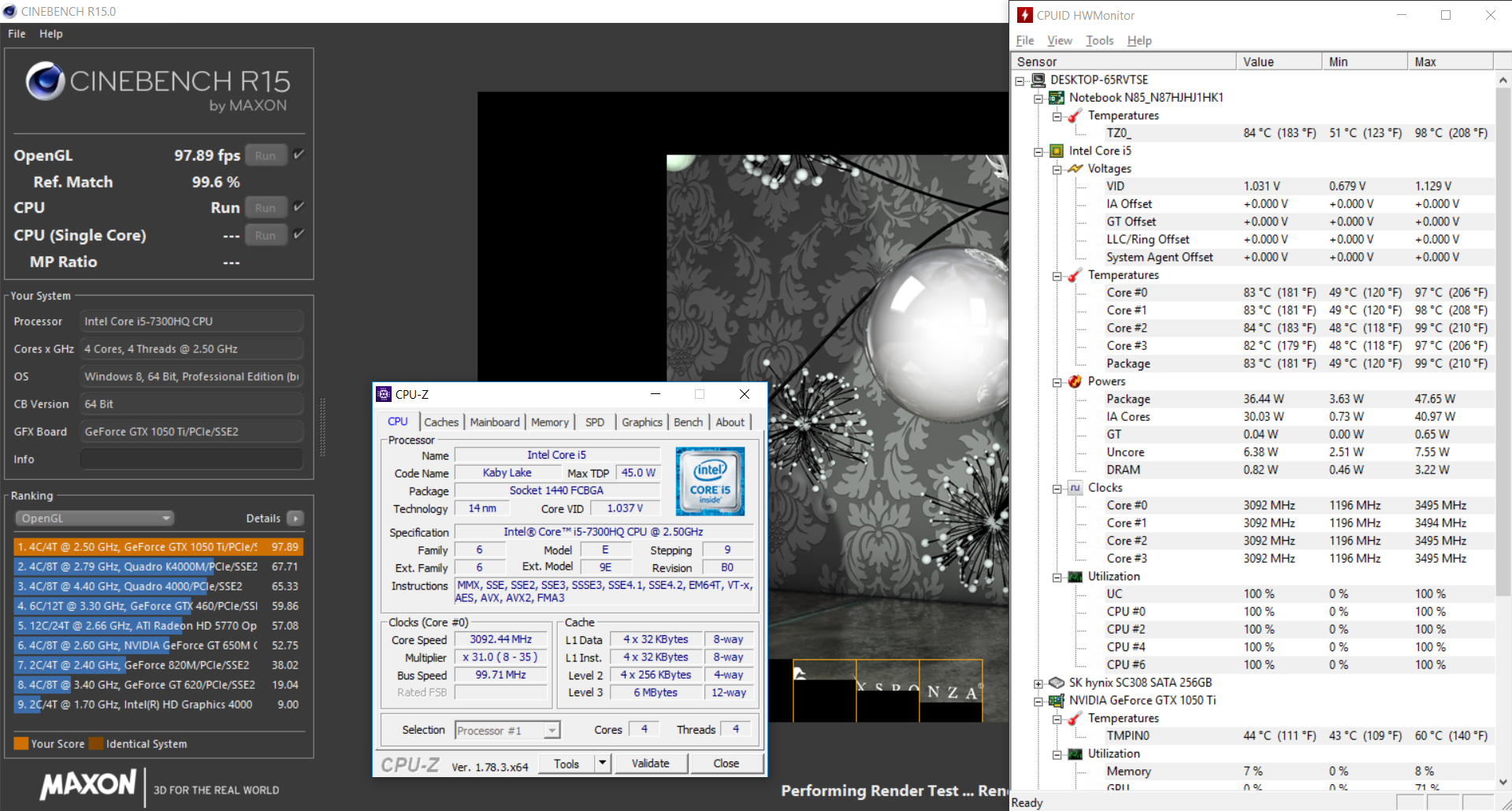Screen dimensions: 1512x811
Task: Toggle the CPU (Single Core) test checkbox
Action: (299, 234)
